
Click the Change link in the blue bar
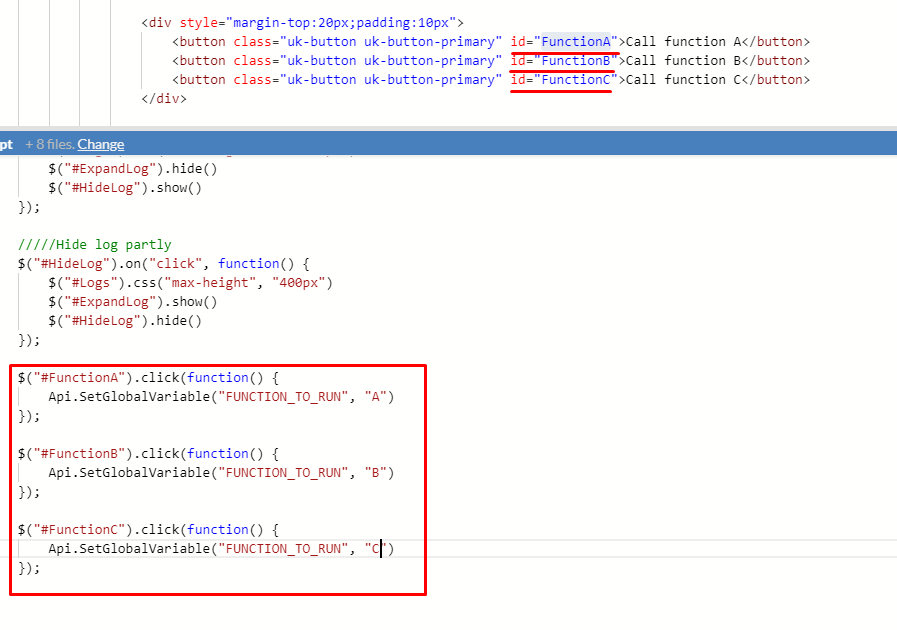(x=101, y=144)
